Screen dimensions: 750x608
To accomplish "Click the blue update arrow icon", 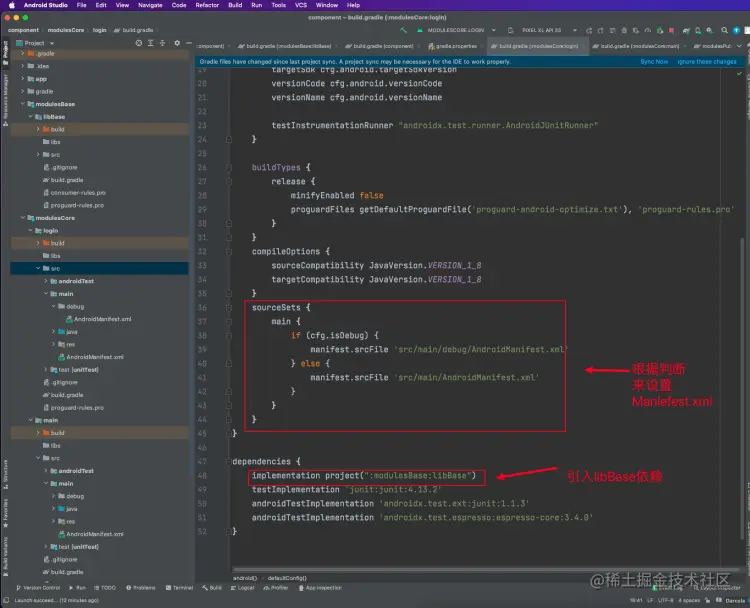I will pos(737,30).
